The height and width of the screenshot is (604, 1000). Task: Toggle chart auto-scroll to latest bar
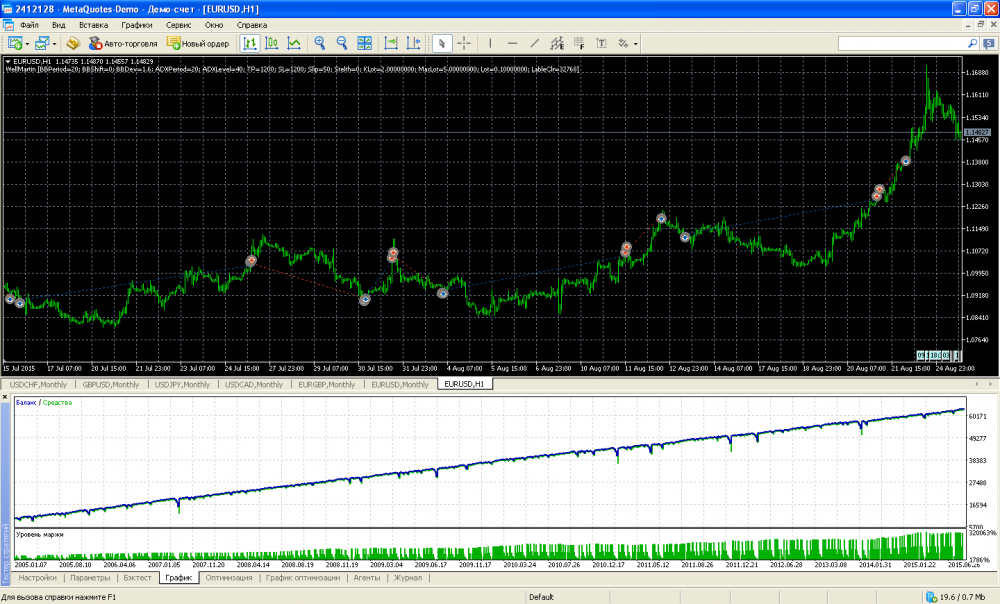390,43
